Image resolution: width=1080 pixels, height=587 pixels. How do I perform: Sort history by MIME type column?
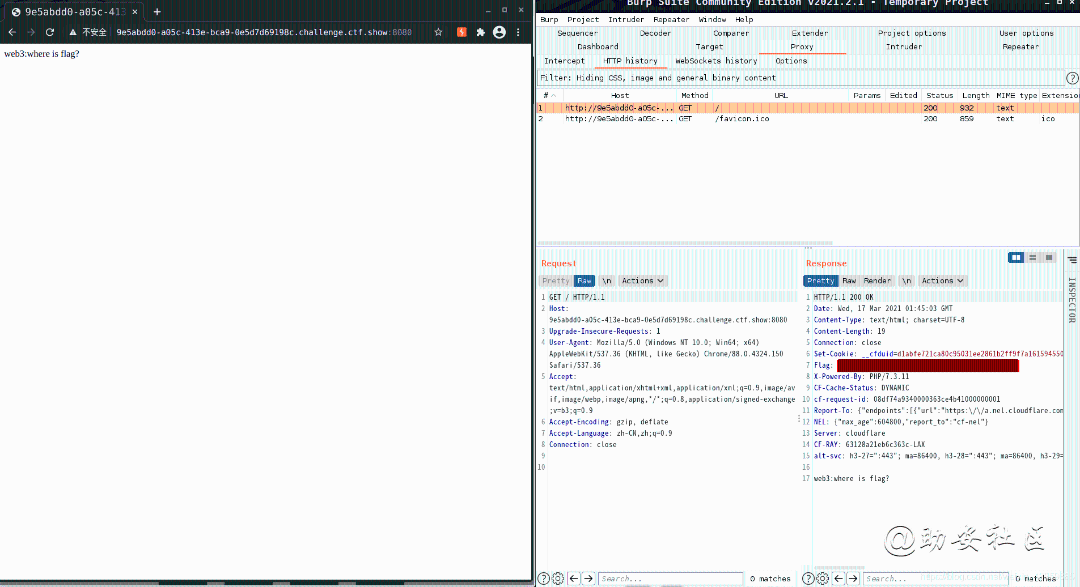point(1016,96)
